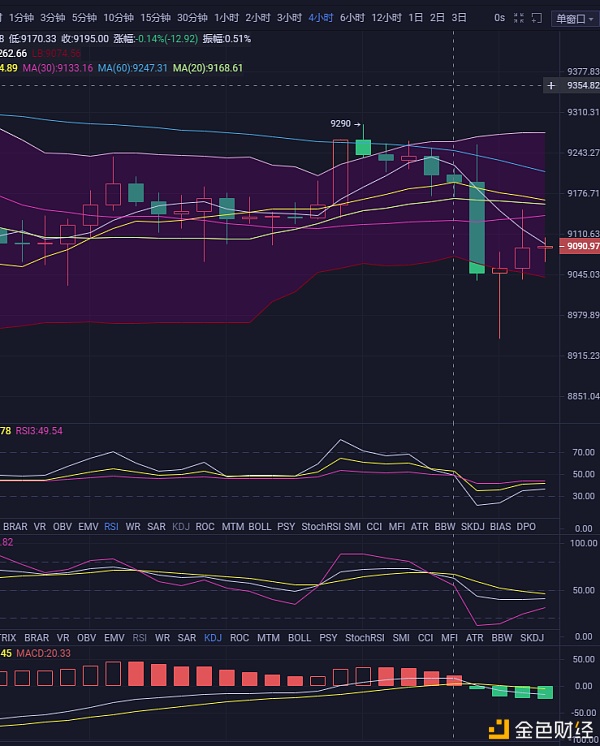Screen dimensions: 600x746
Task: Choose SMI in lower indicator row
Action: click(x=401, y=638)
